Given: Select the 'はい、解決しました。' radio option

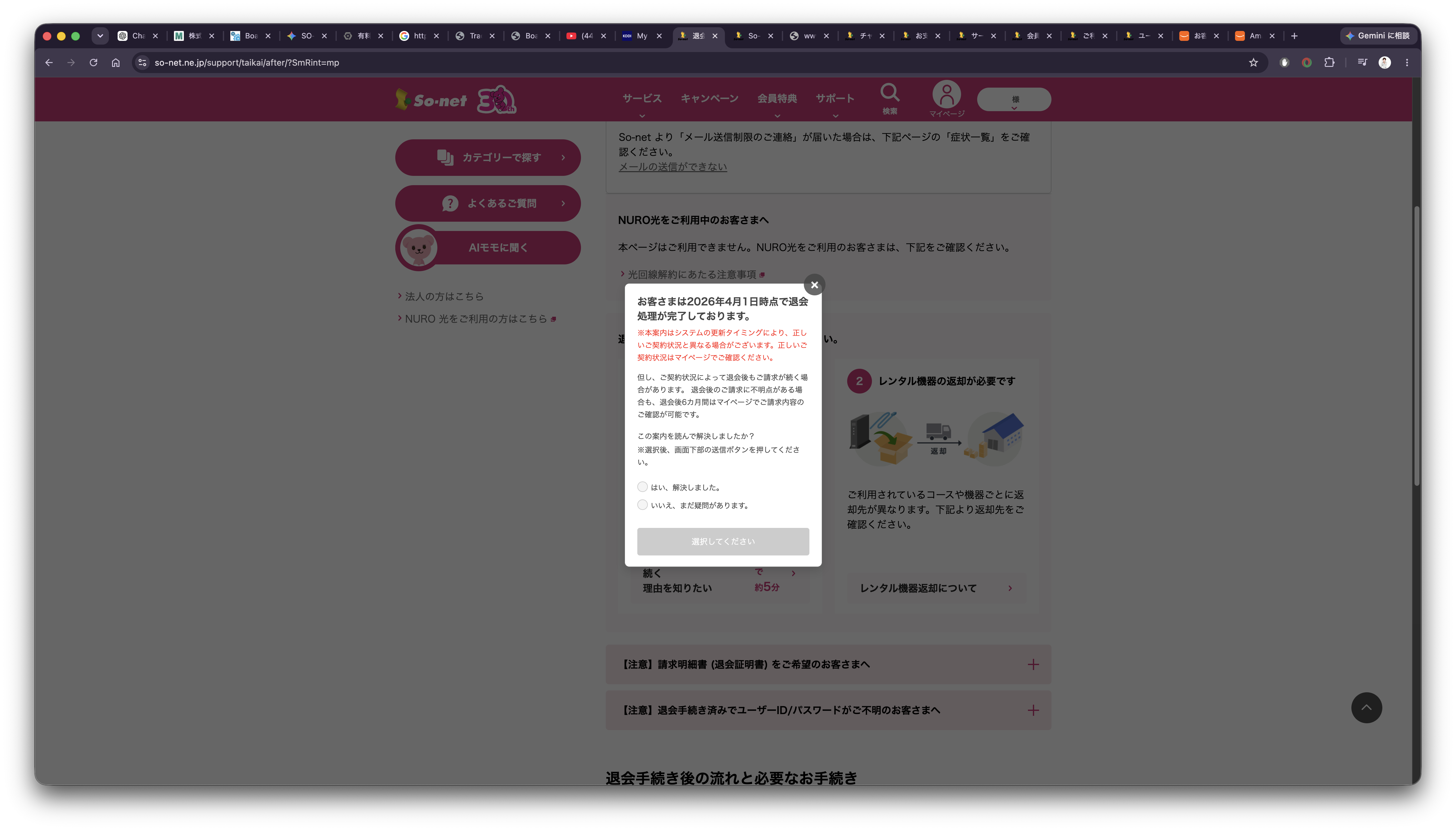Looking at the screenshot, I should pyautogui.click(x=643, y=487).
